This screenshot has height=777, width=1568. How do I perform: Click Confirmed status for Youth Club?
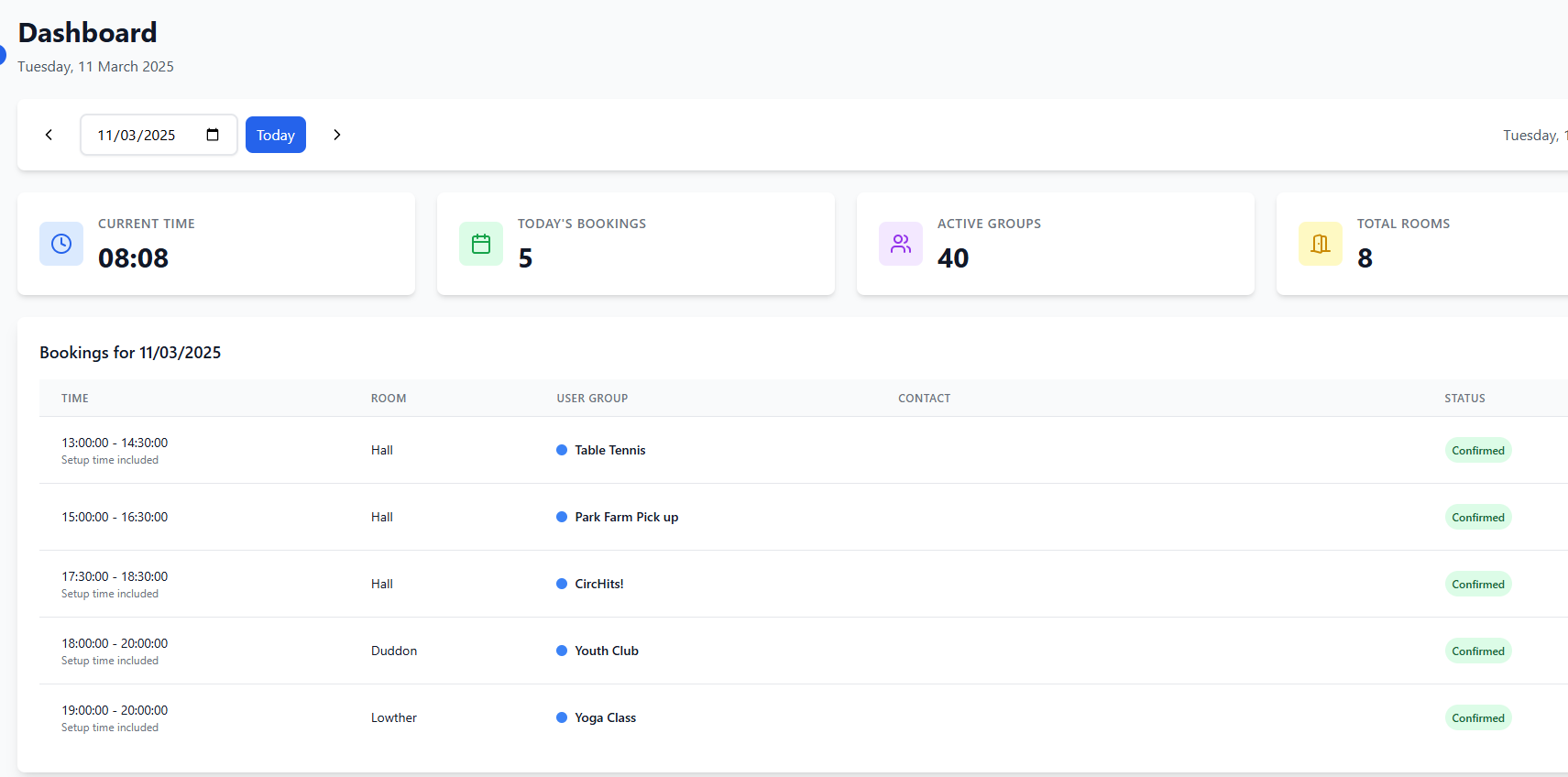point(1478,651)
